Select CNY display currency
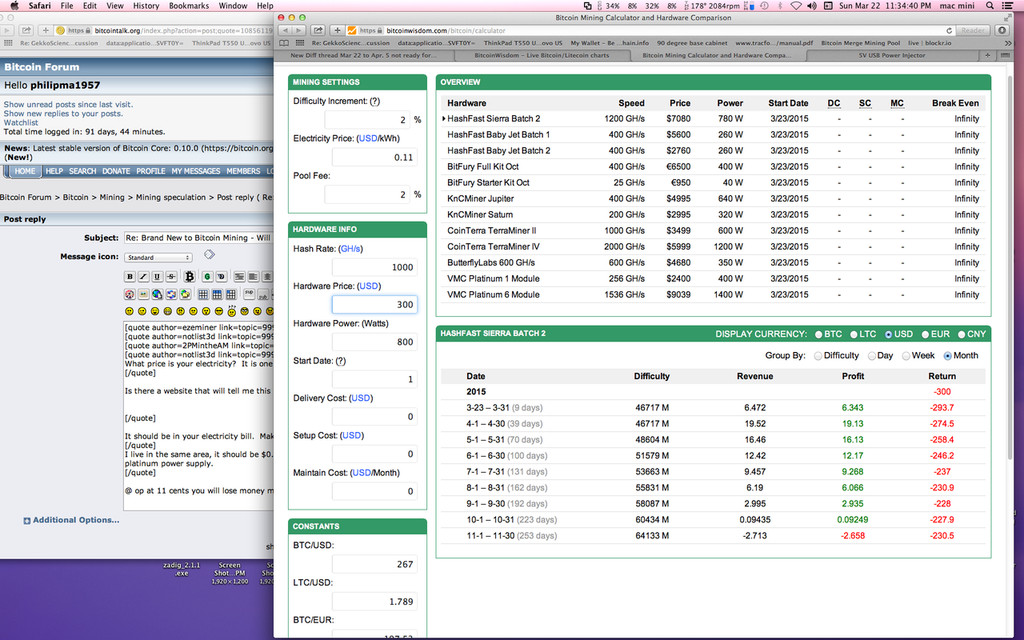Image resolution: width=1024 pixels, height=640 pixels. pos(961,334)
